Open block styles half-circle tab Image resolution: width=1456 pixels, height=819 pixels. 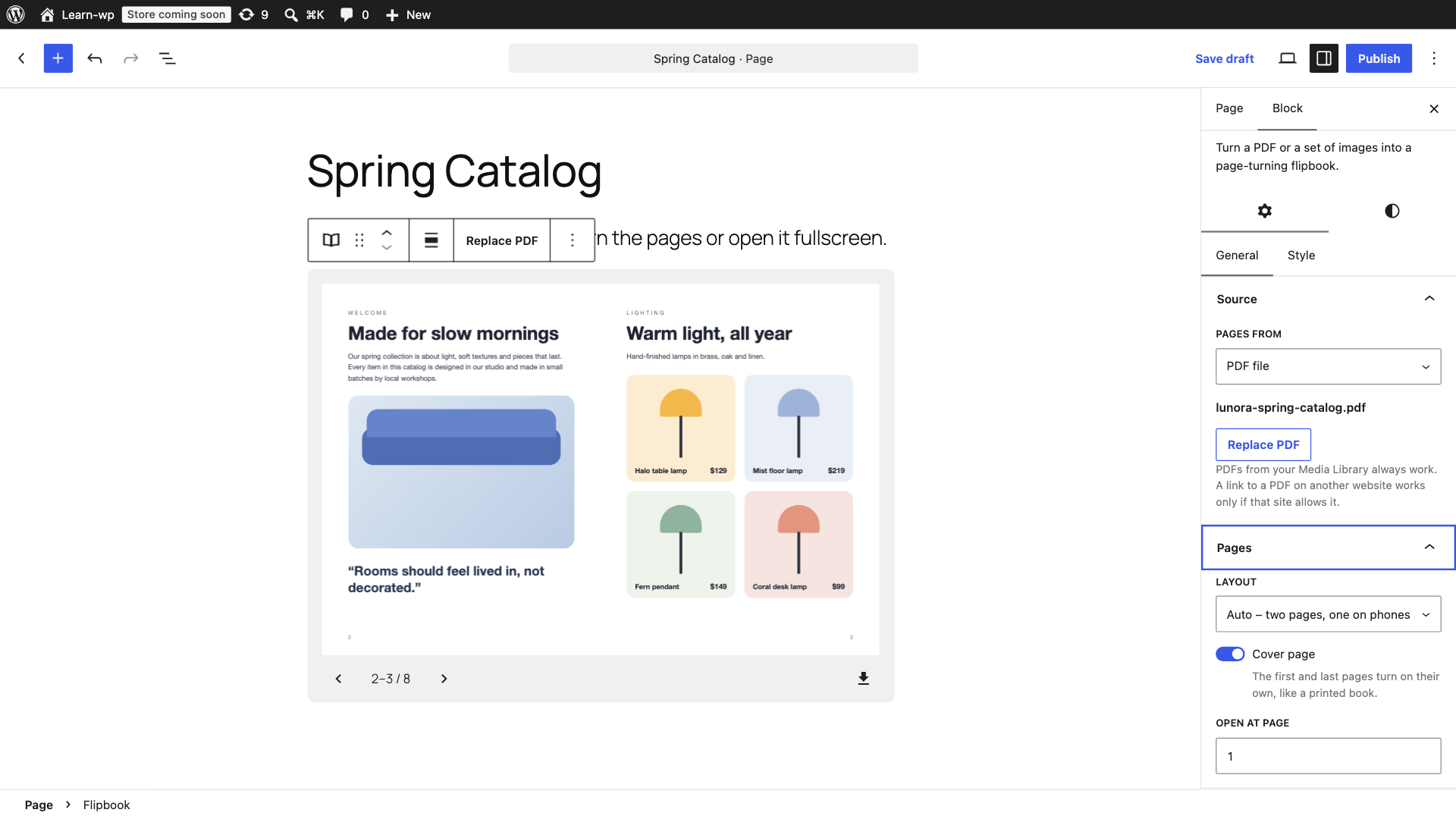(x=1392, y=211)
